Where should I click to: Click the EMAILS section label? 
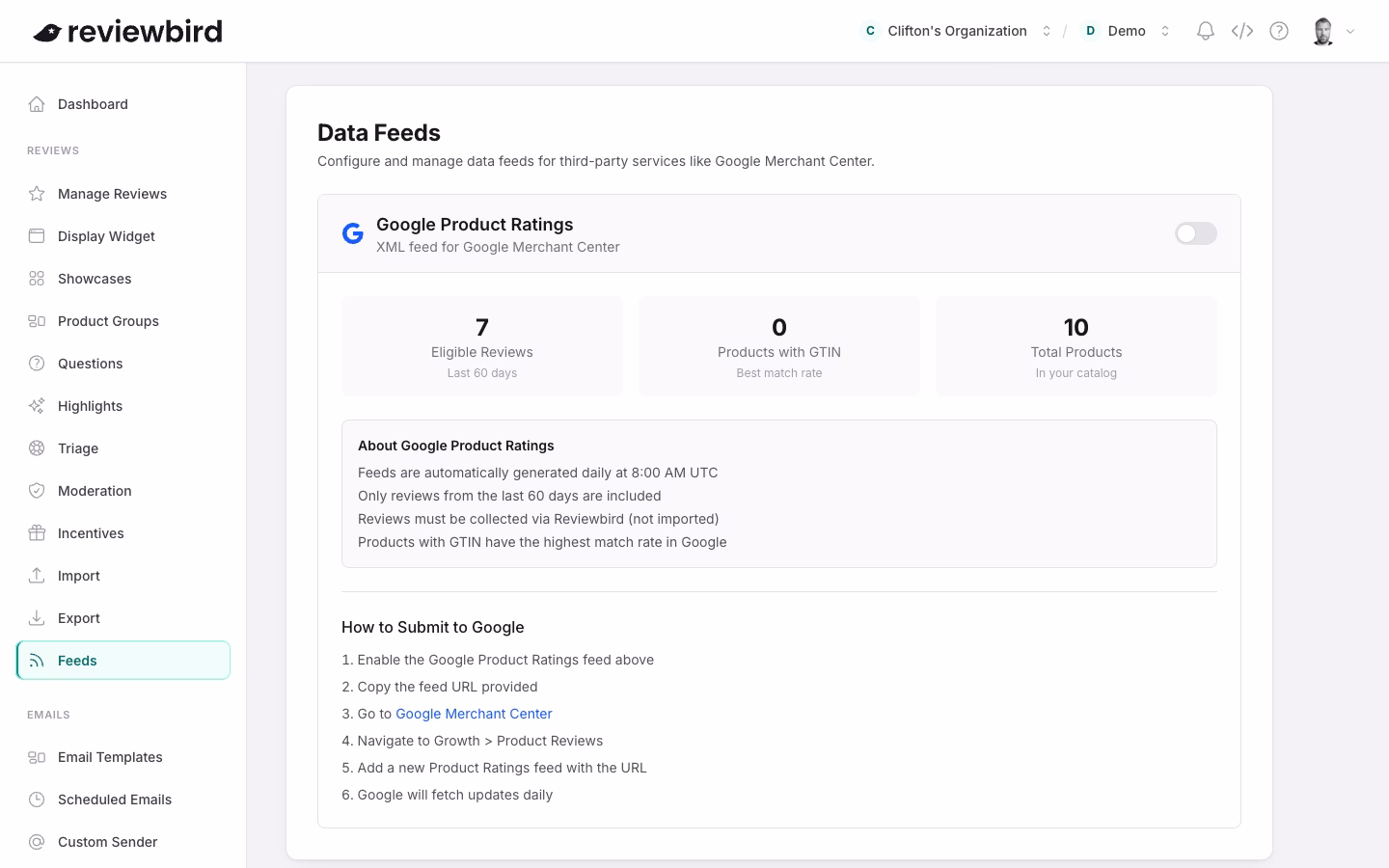48,715
